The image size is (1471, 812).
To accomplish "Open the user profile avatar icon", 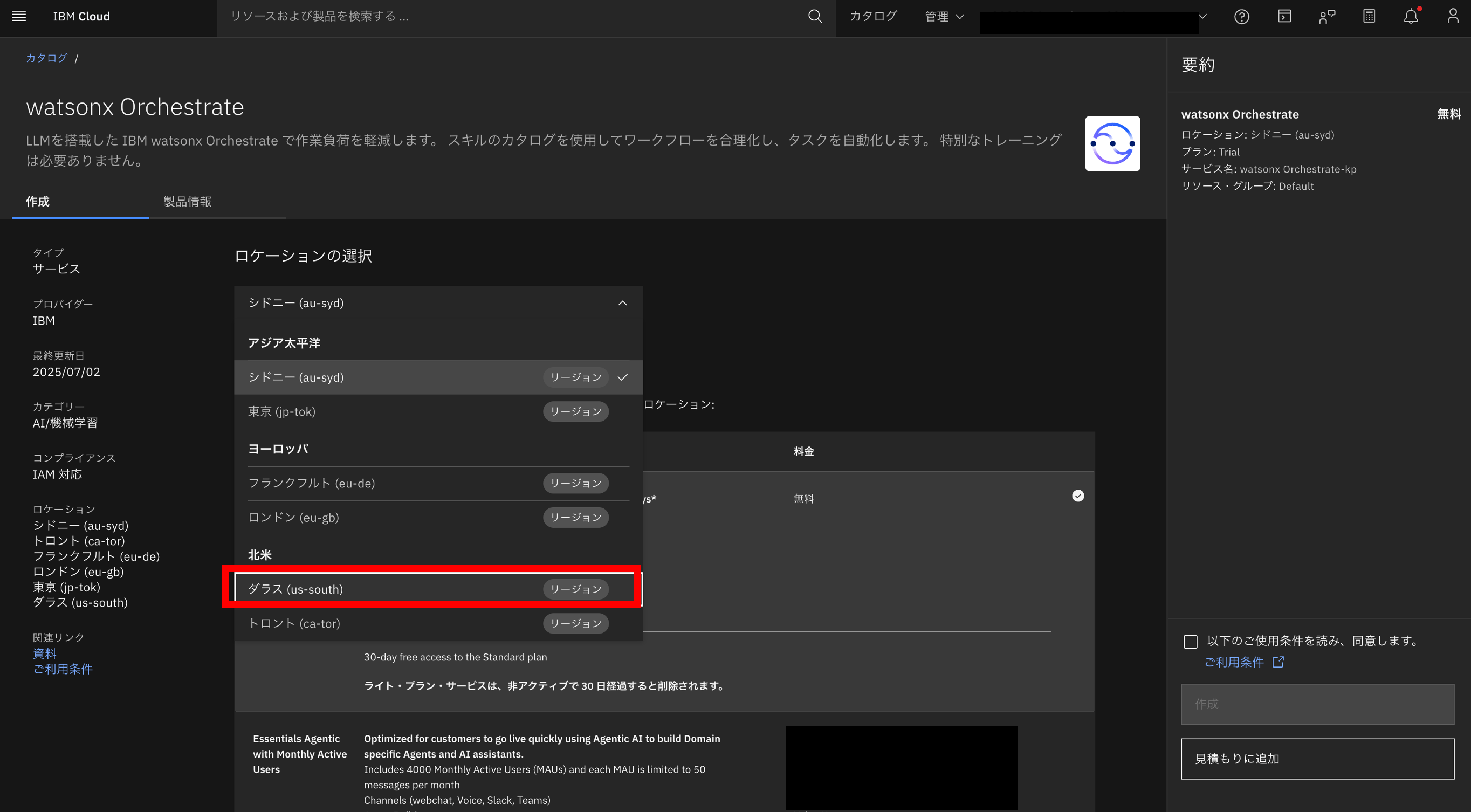I will [1453, 17].
